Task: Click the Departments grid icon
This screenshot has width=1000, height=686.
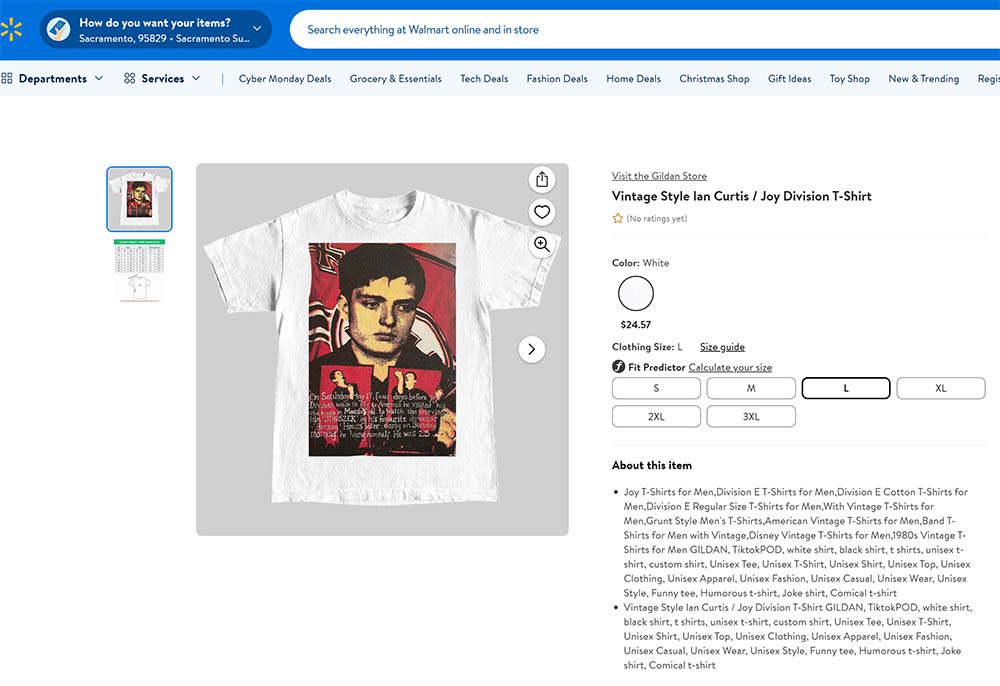Action: 7,79
